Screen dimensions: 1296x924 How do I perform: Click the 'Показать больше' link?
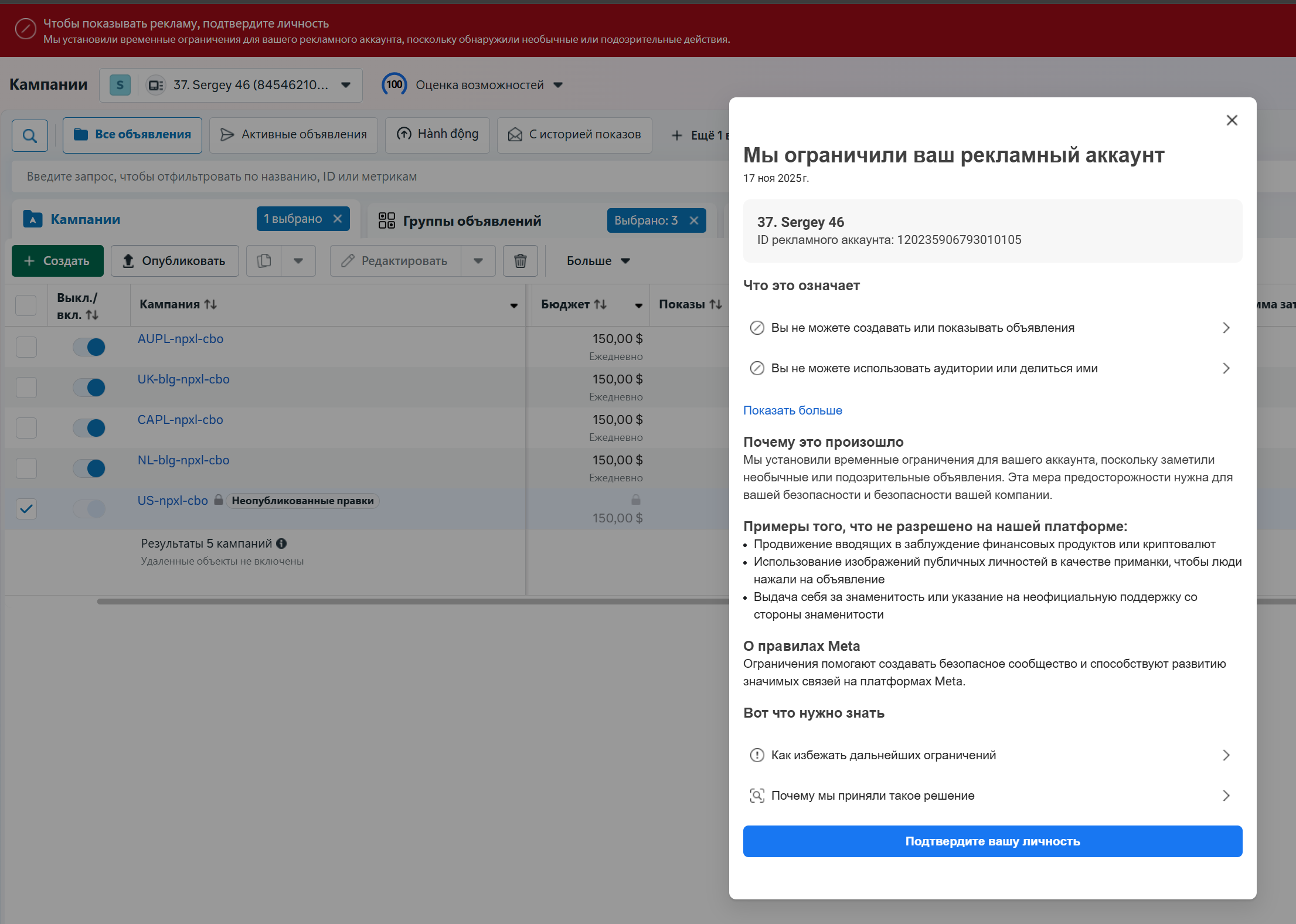792,410
